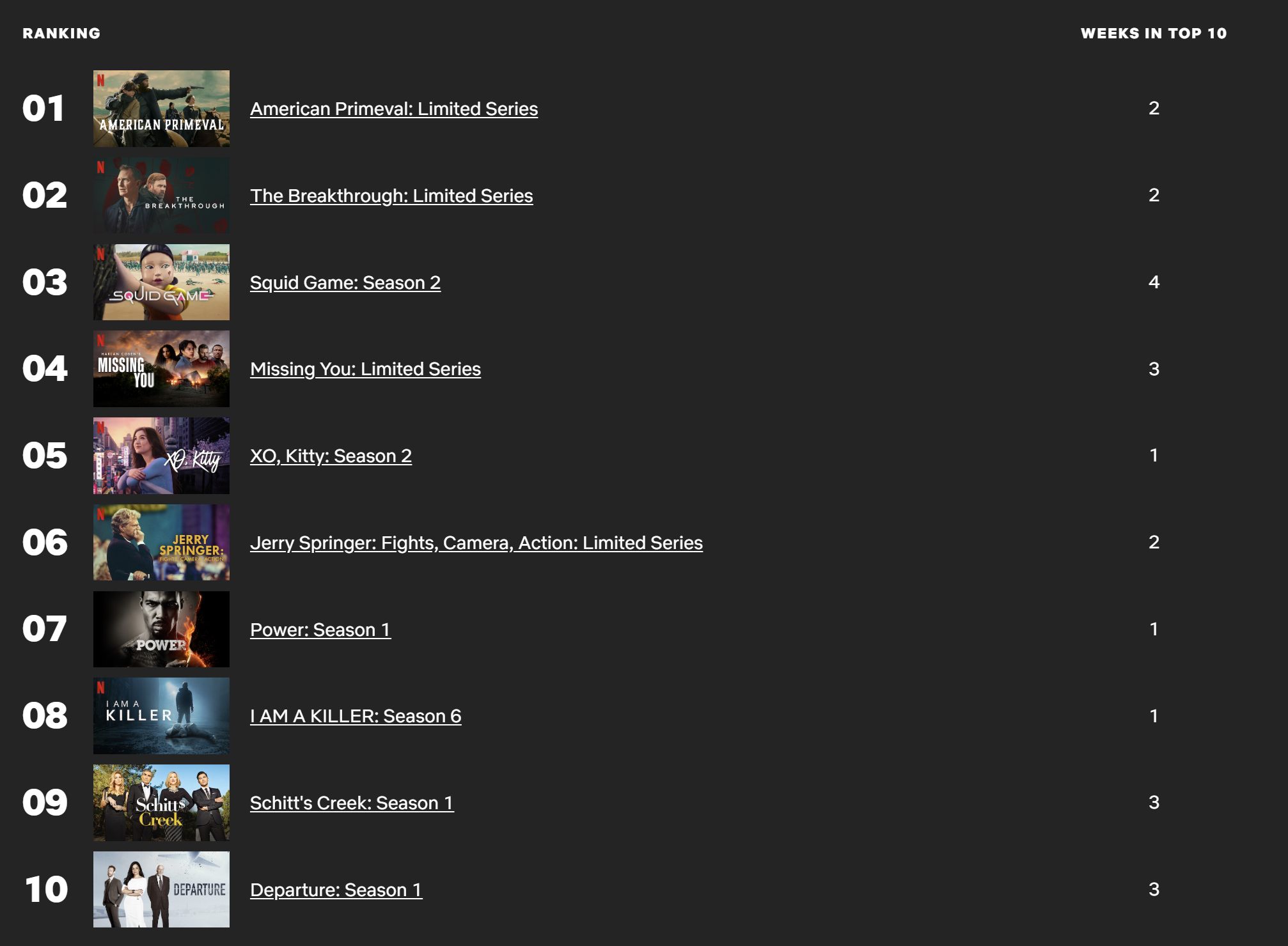Click the Departure poster thumbnail
1288x946 pixels.
161,890
